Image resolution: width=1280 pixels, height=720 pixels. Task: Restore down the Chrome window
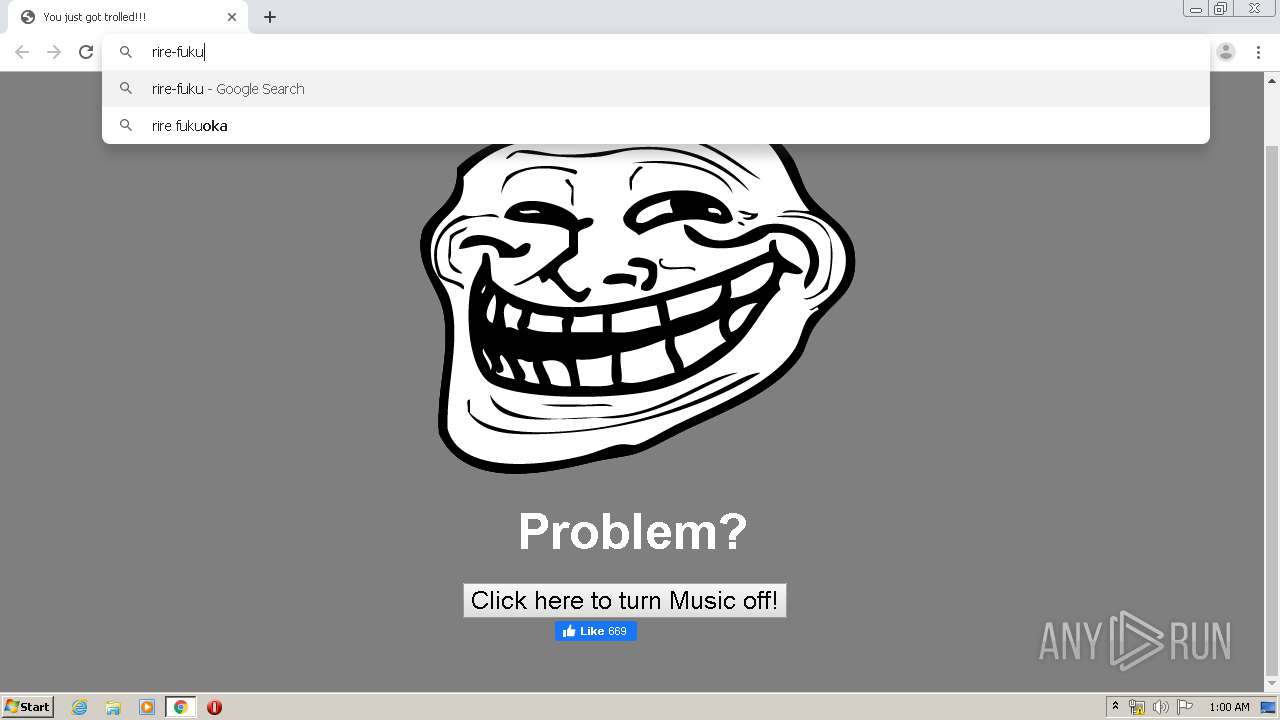1221,9
